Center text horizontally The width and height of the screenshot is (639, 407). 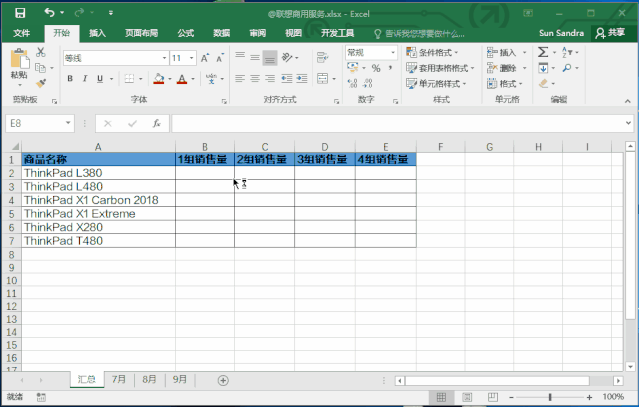(255, 78)
